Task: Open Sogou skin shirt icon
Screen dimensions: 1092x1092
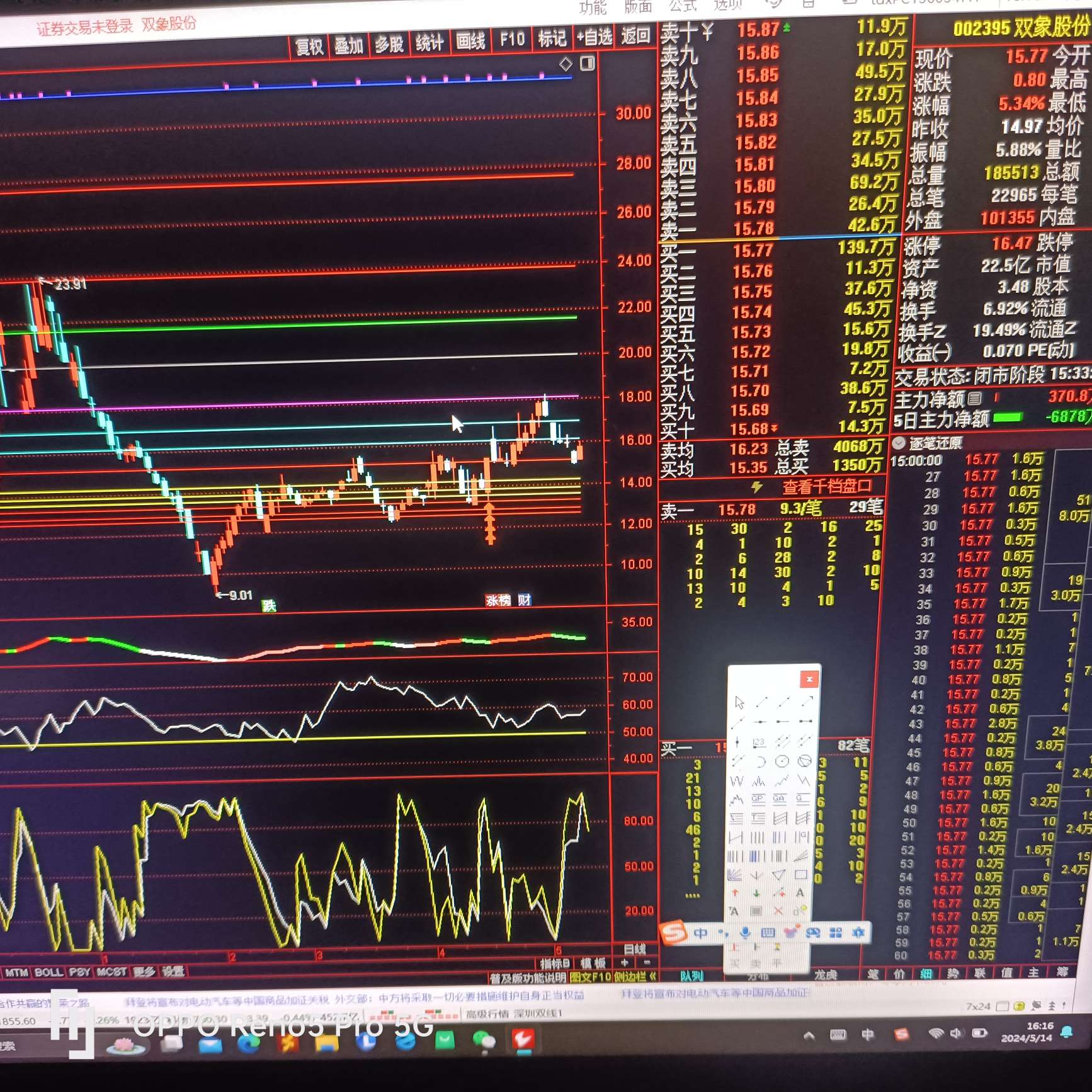Action: click(x=791, y=931)
